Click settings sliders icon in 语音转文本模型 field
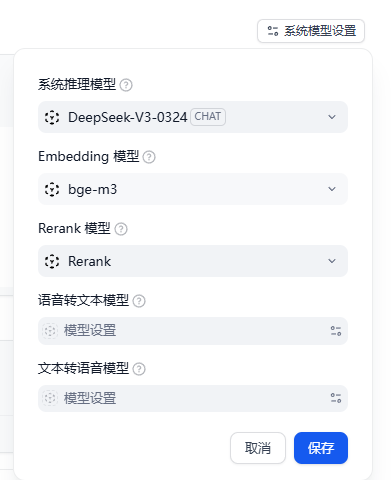This screenshot has height=480, width=391. click(x=336, y=331)
